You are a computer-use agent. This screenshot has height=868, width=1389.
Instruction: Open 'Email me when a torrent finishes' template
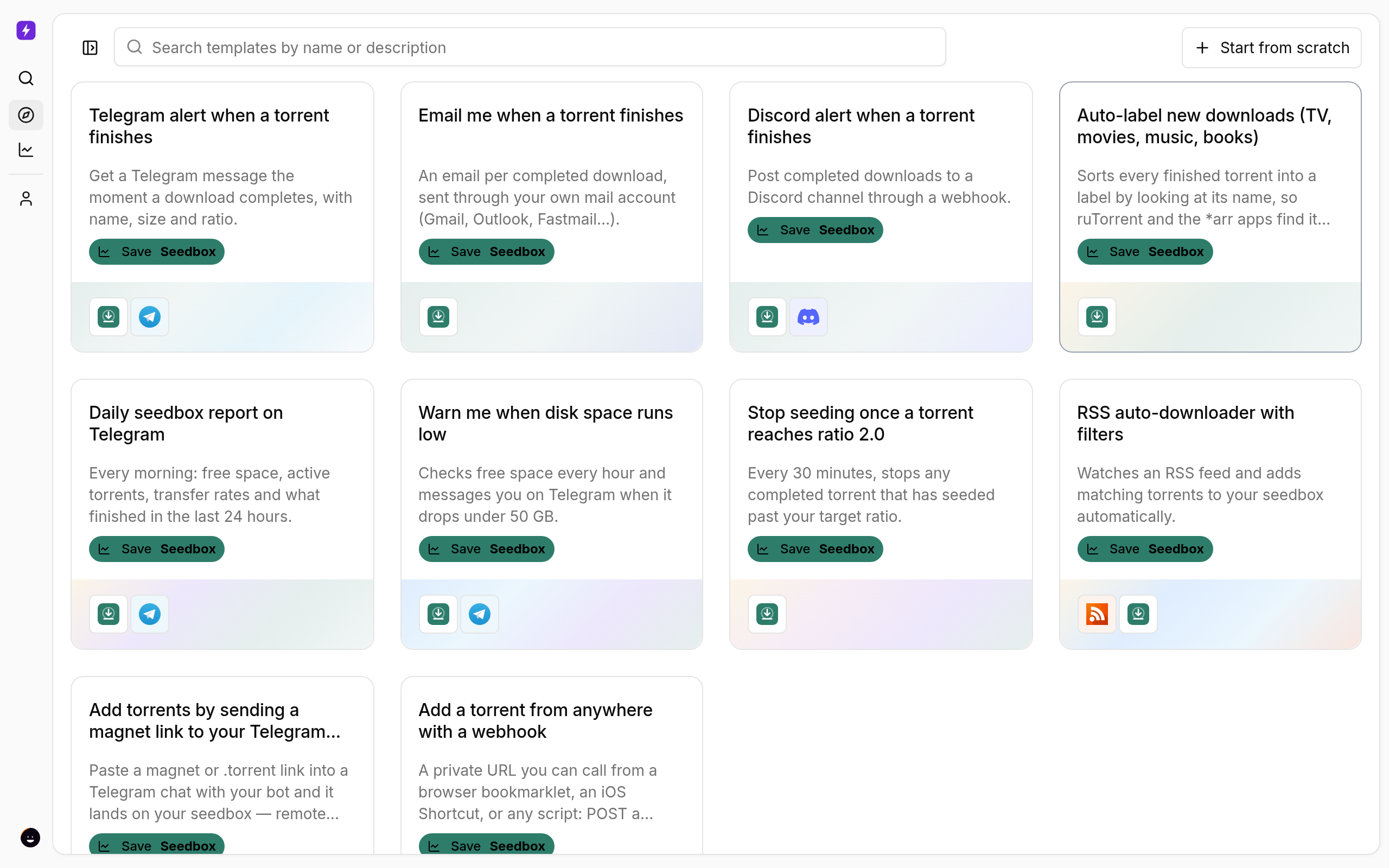pos(550,116)
